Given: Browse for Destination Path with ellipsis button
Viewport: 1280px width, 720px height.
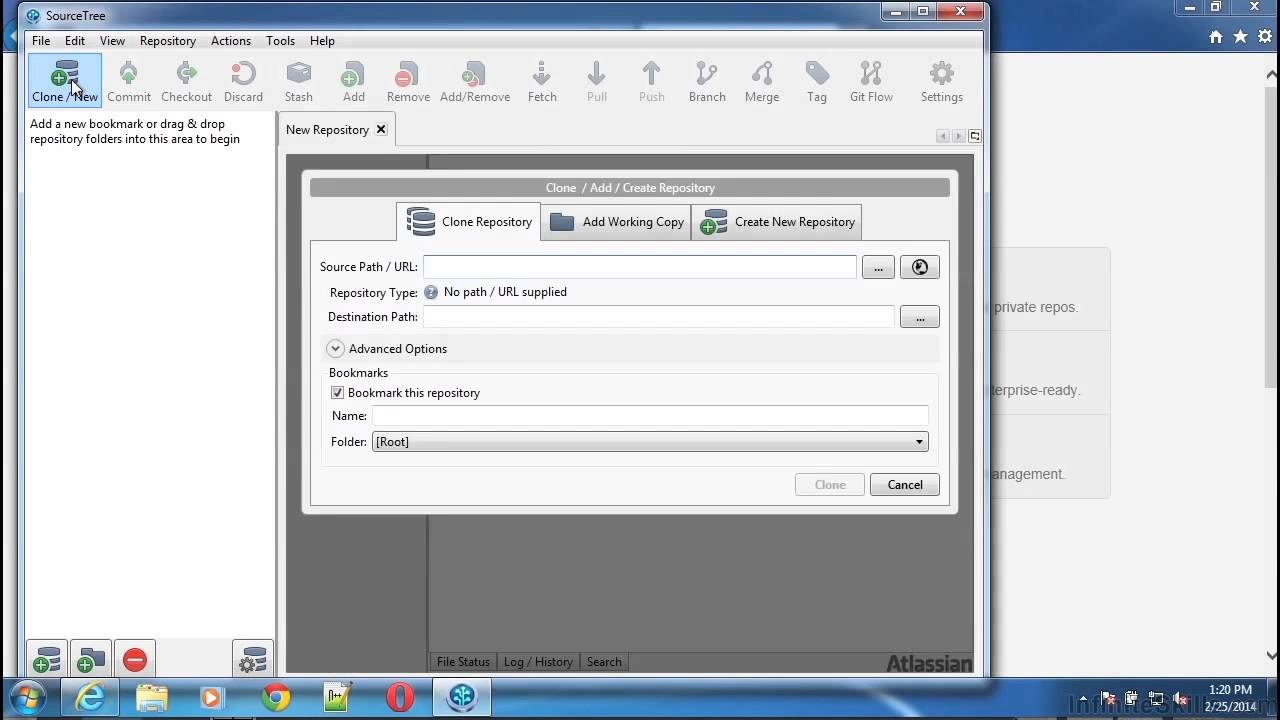Looking at the screenshot, I should click(920, 317).
